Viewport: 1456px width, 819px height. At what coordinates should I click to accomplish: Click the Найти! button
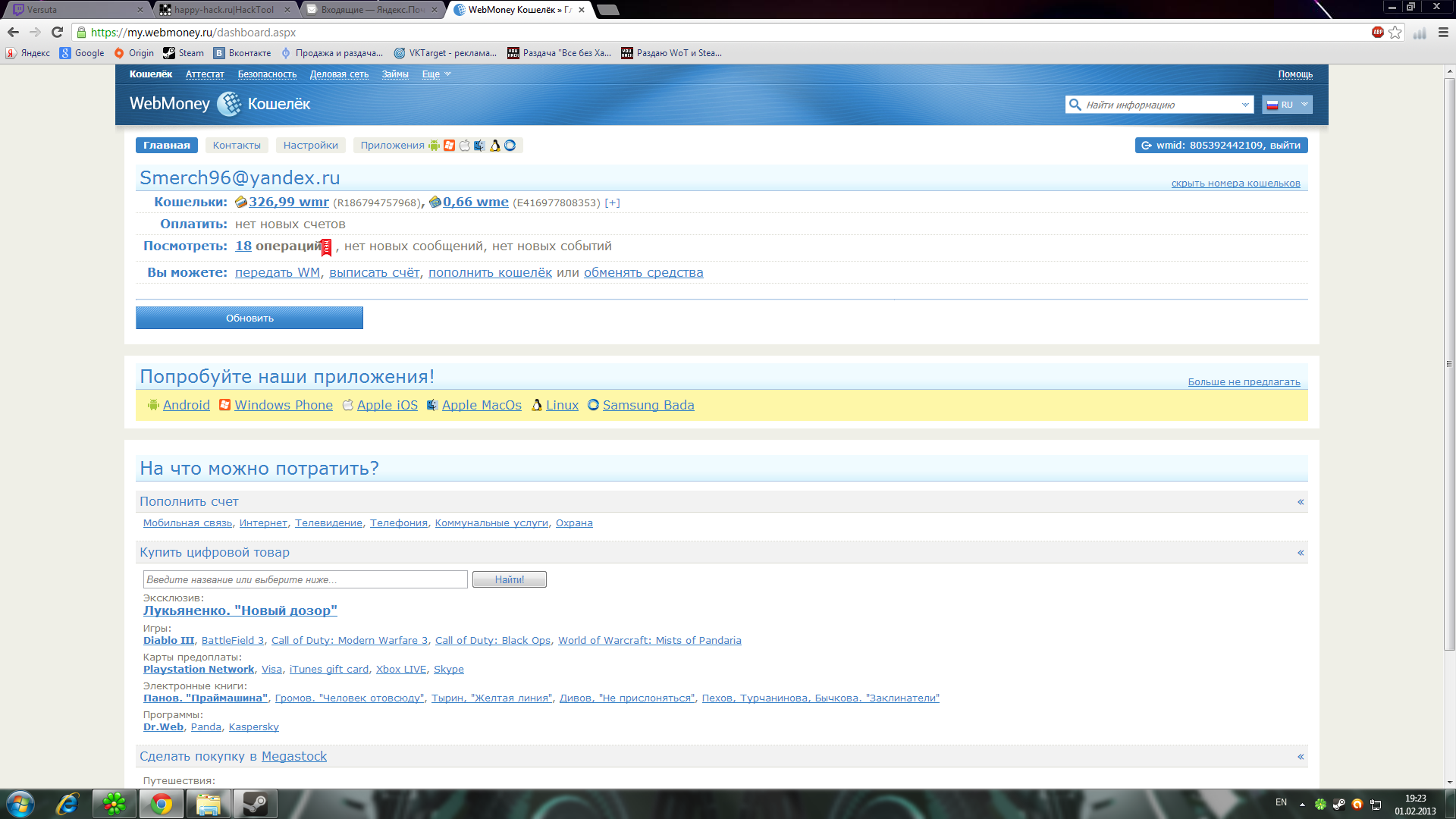[x=510, y=580]
